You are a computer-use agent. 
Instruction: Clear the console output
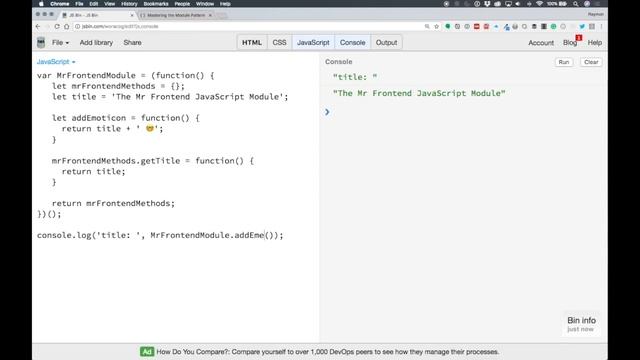tap(591, 62)
